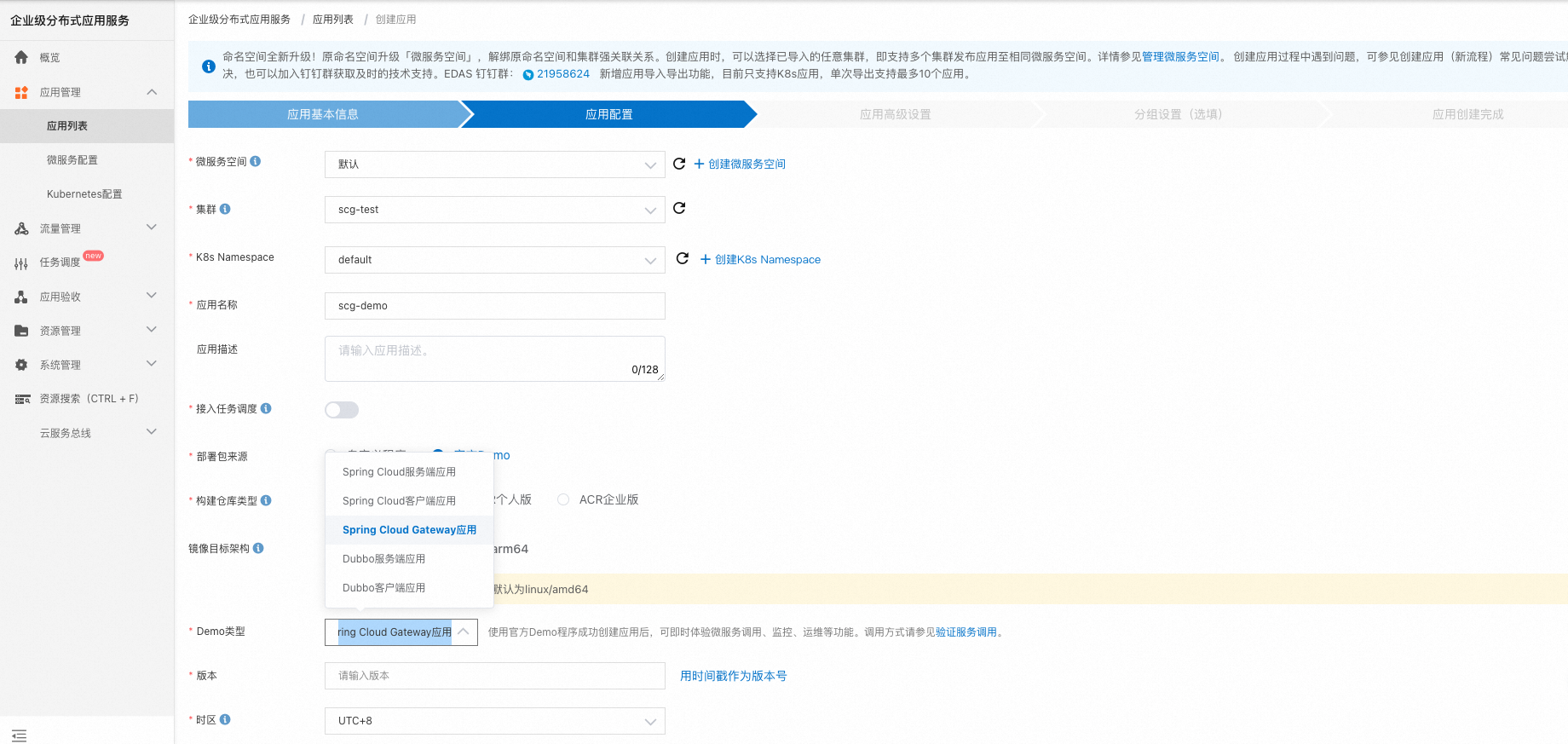The width and height of the screenshot is (1568, 744).
Task: Open the 集群 dropdown showing scg-test
Action: click(x=495, y=210)
